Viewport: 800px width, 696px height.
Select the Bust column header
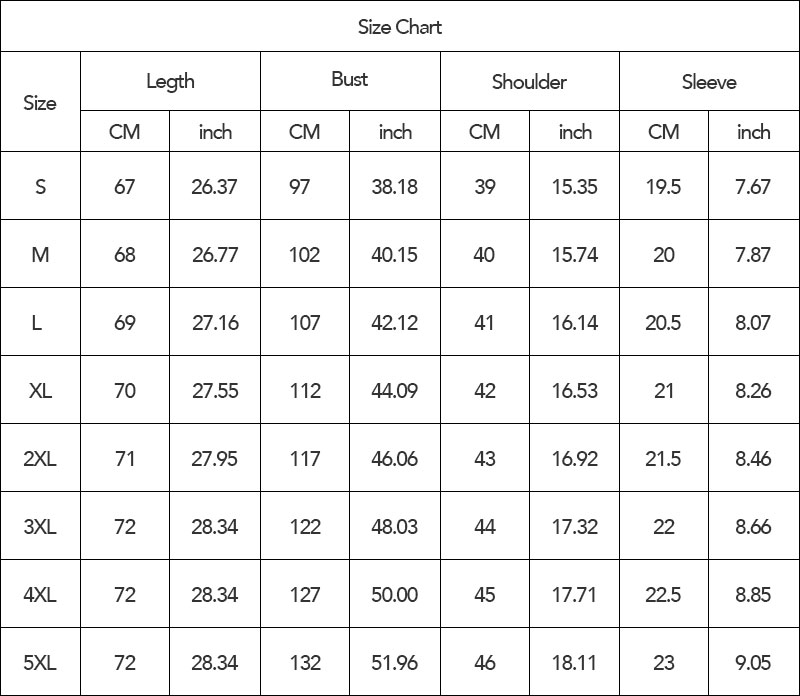349,79
